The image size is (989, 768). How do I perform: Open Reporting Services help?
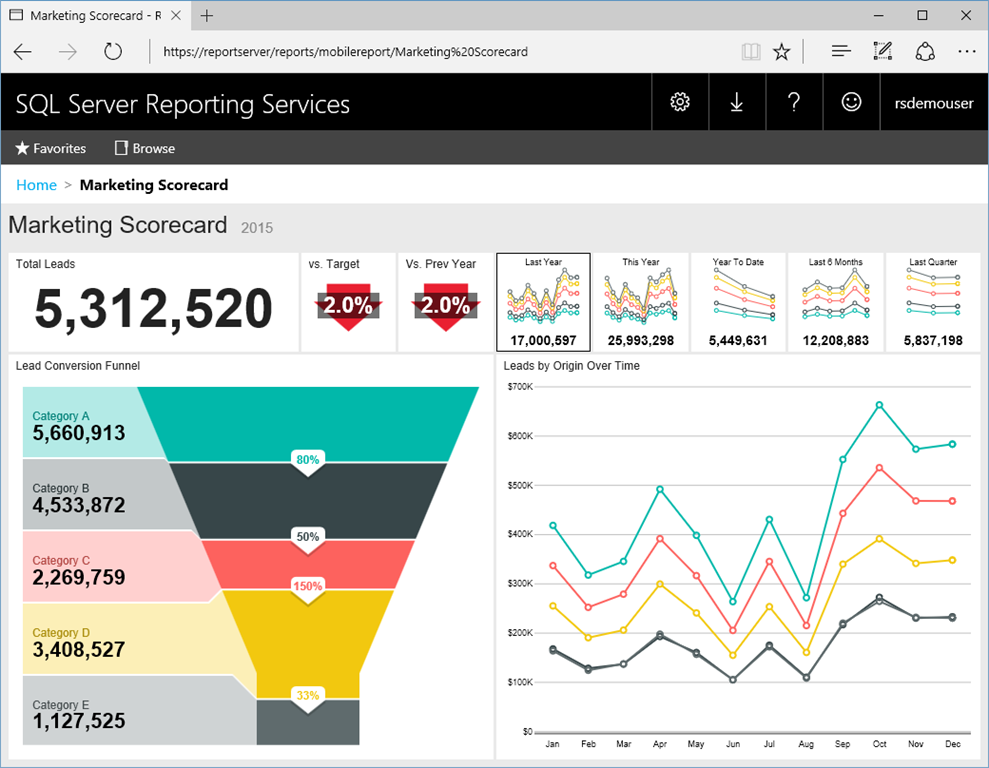click(794, 101)
